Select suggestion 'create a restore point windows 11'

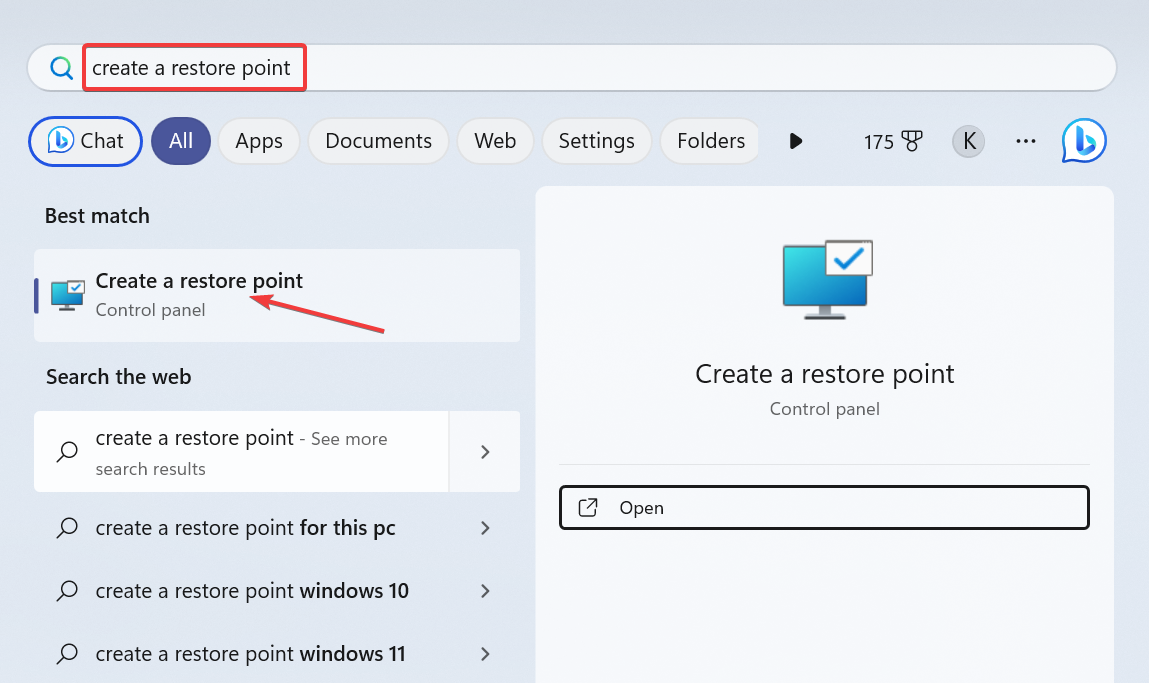click(251, 654)
